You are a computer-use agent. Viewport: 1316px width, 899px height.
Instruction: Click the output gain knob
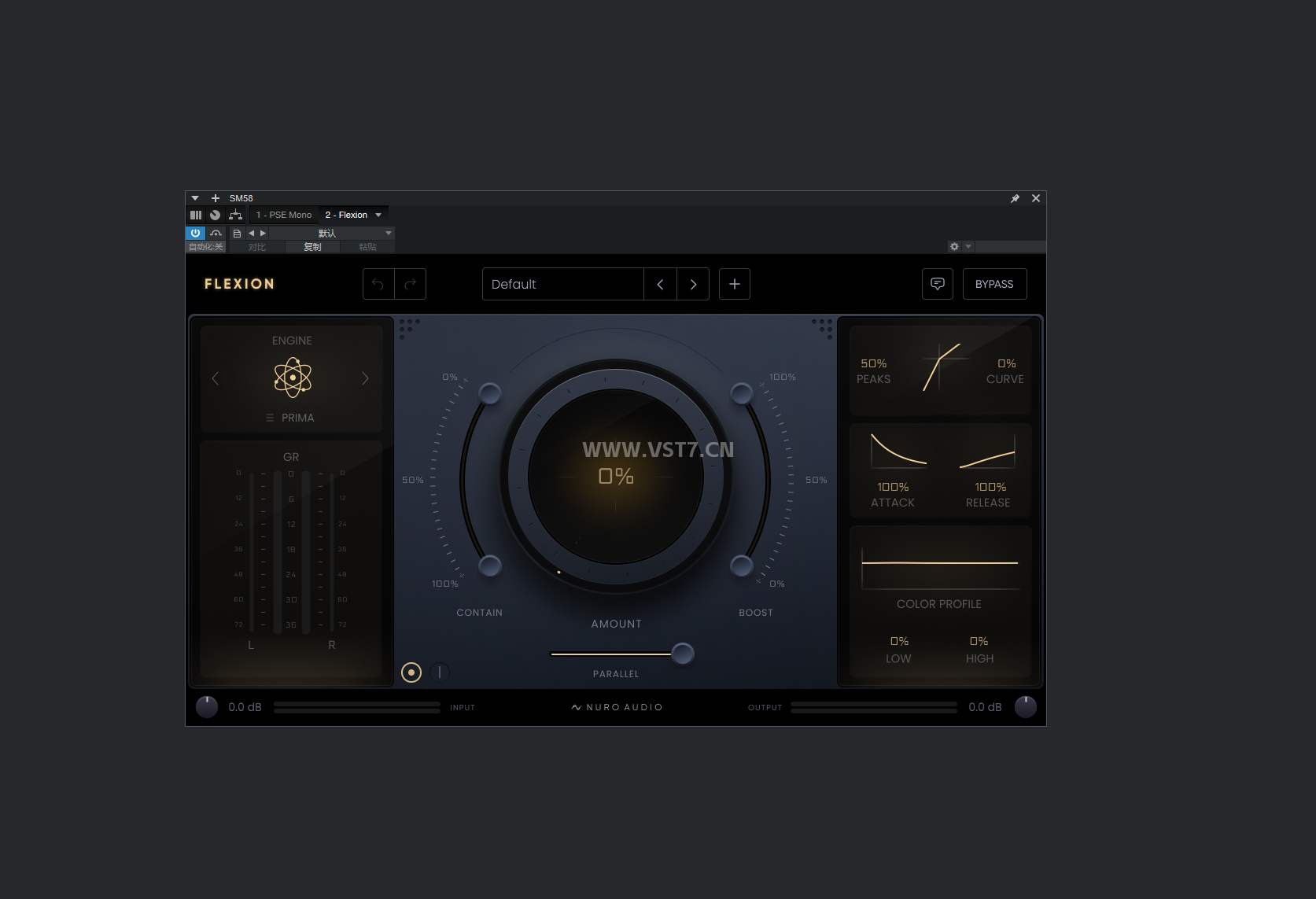pos(1026,707)
